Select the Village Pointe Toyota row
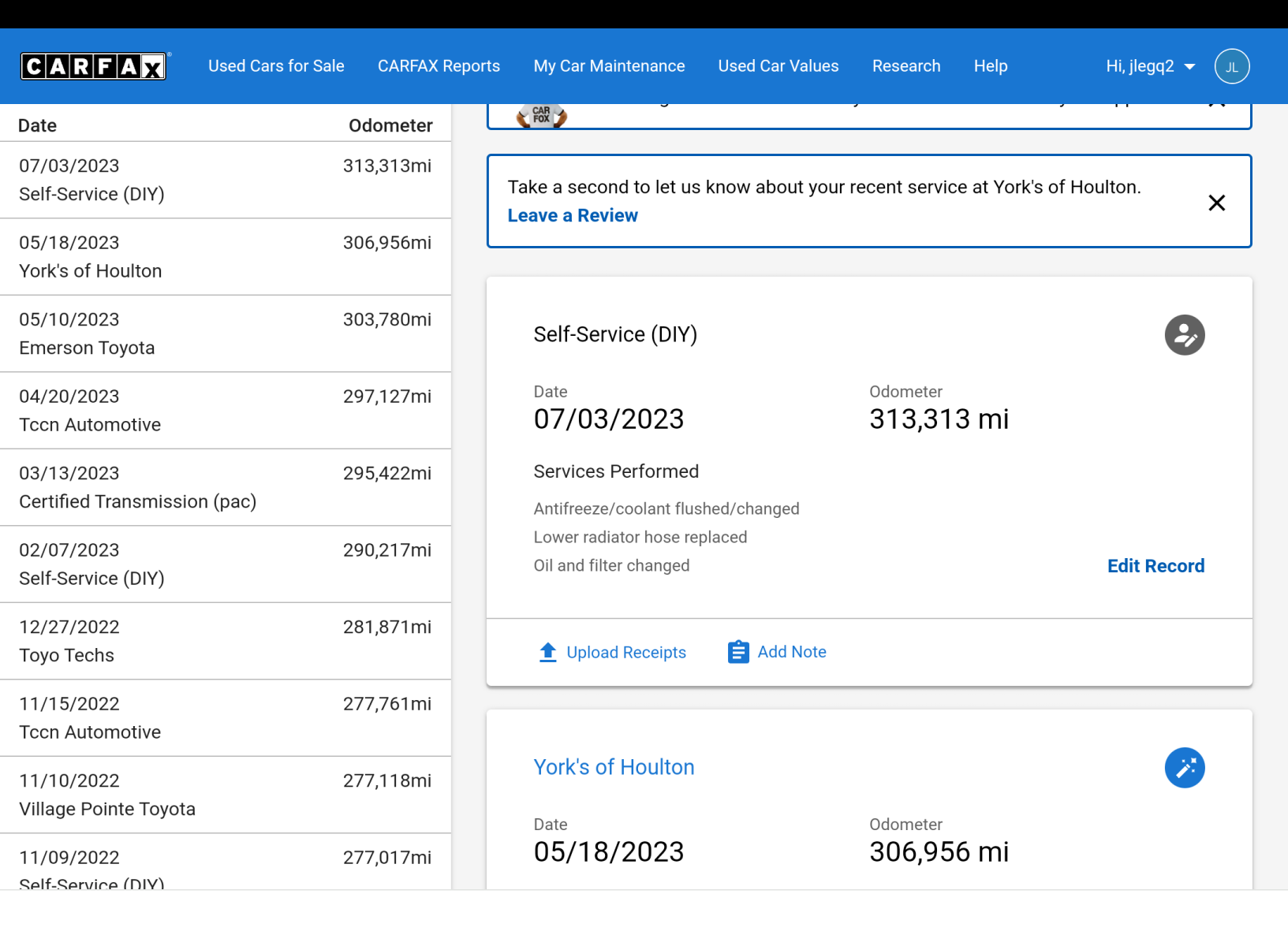Screen dimensions: 1288x946 tap(226, 795)
